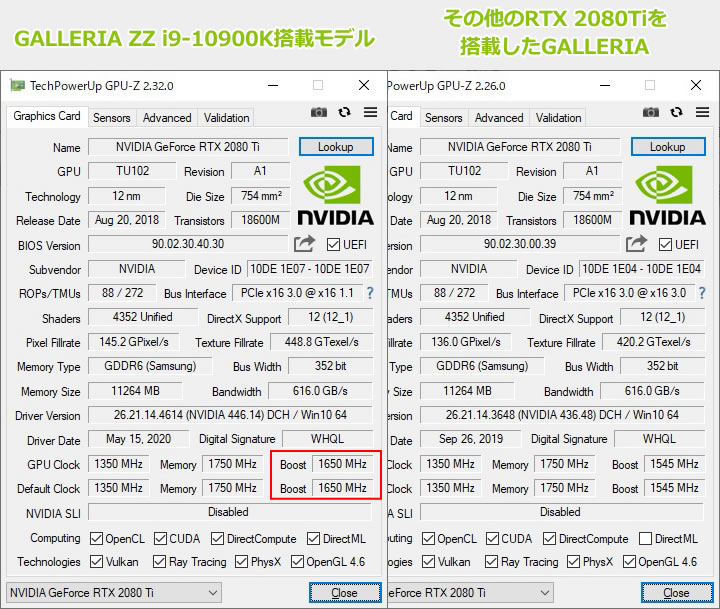Click the screenshot camera icon in left GPU-Z window
The image size is (720, 609).
319,112
